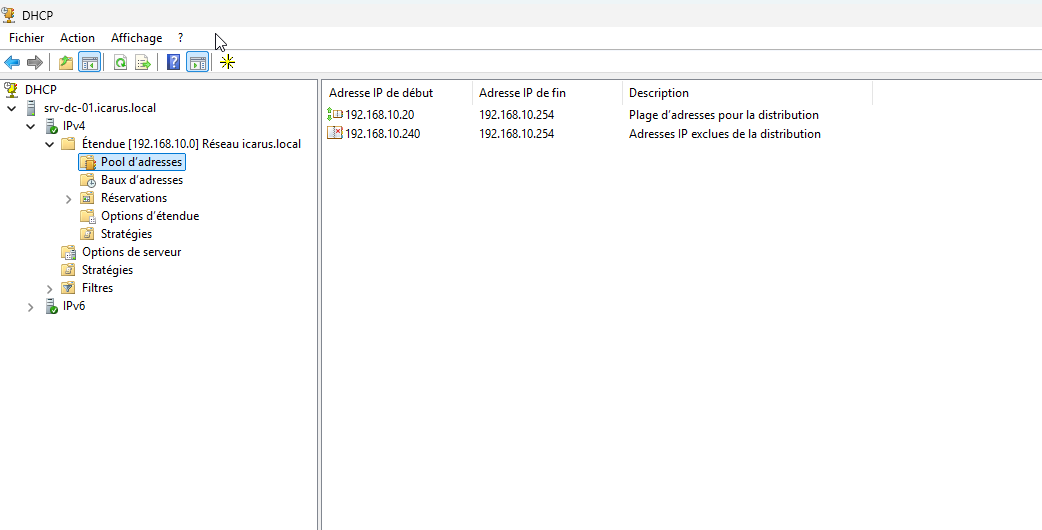
Task: Select IPv6 label in the tree
Action: [x=74, y=306]
